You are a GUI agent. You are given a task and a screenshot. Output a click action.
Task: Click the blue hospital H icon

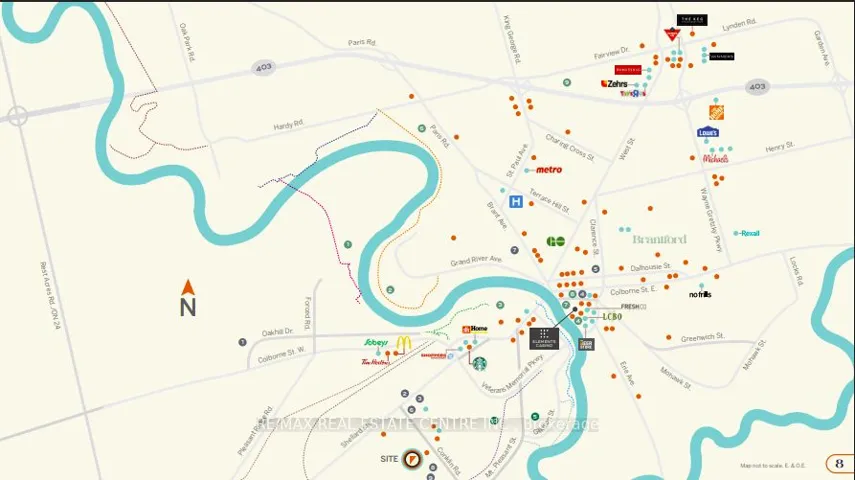point(516,202)
